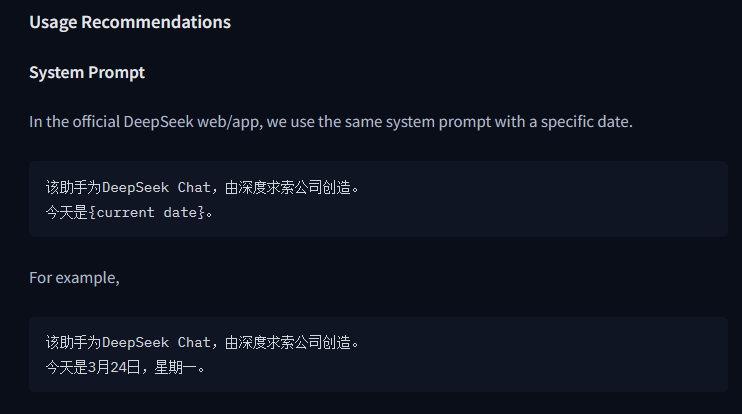Screen dimensions: 742x414
Task: Click the "System Prompt" subheading
Action: 87,72
